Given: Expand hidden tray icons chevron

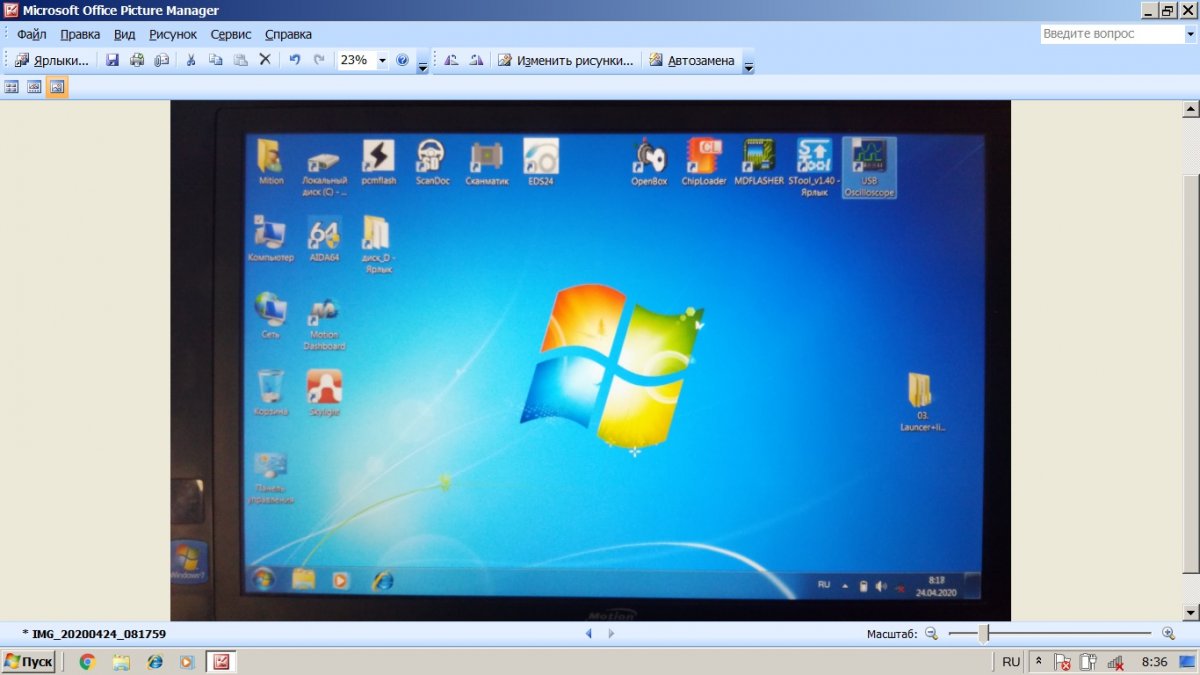Looking at the screenshot, I should point(1039,662).
